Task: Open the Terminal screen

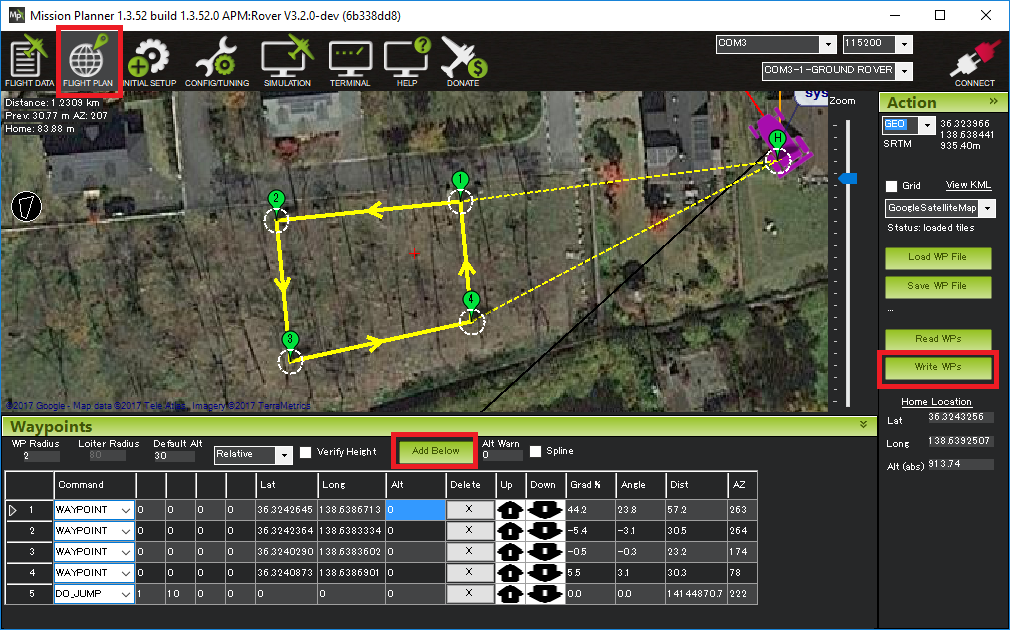Action: click(x=350, y=61)
